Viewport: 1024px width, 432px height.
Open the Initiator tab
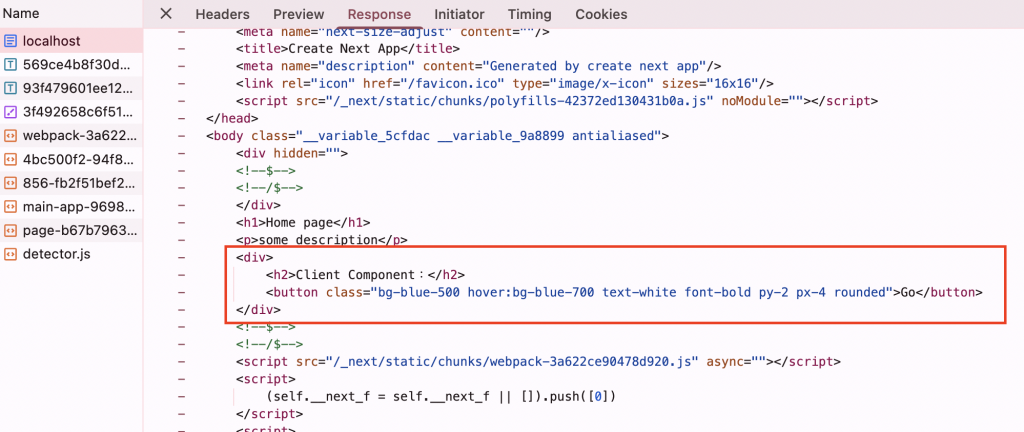tap(459, 14)
